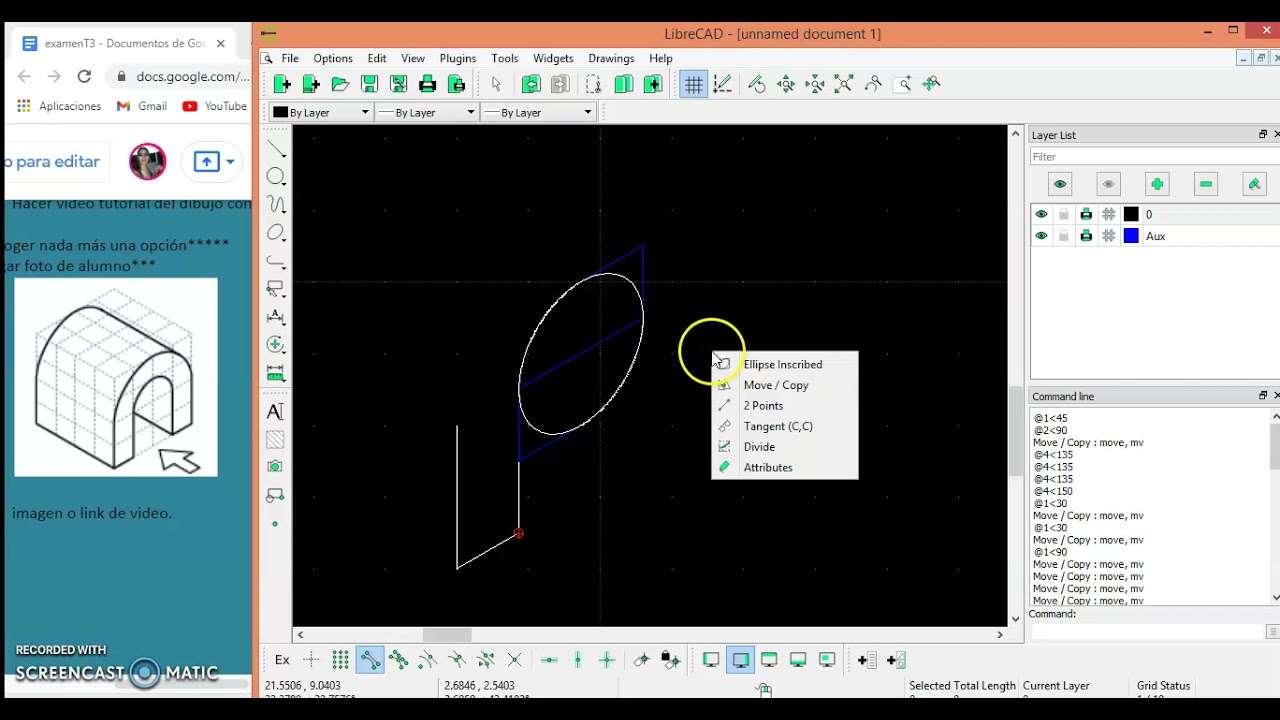Screen dimensions: 1280x720
Task: Open the Plugins menu
Action: coord(458,59)
